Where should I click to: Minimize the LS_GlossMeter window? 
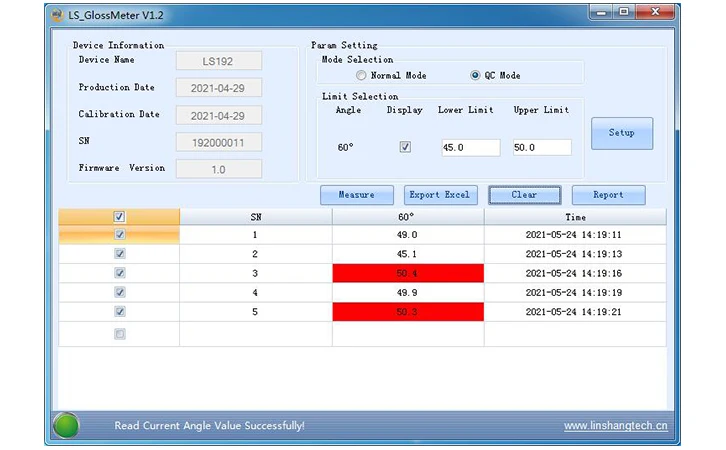[x=601, y=12]
